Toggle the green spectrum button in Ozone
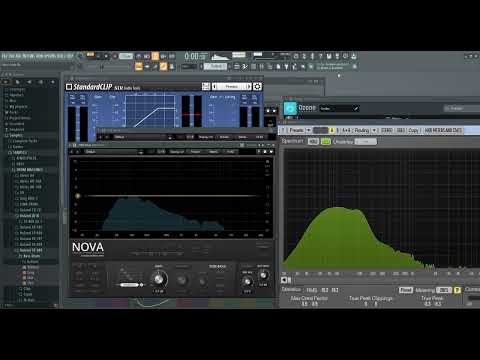The image size is (480, 360). (326, 141)
